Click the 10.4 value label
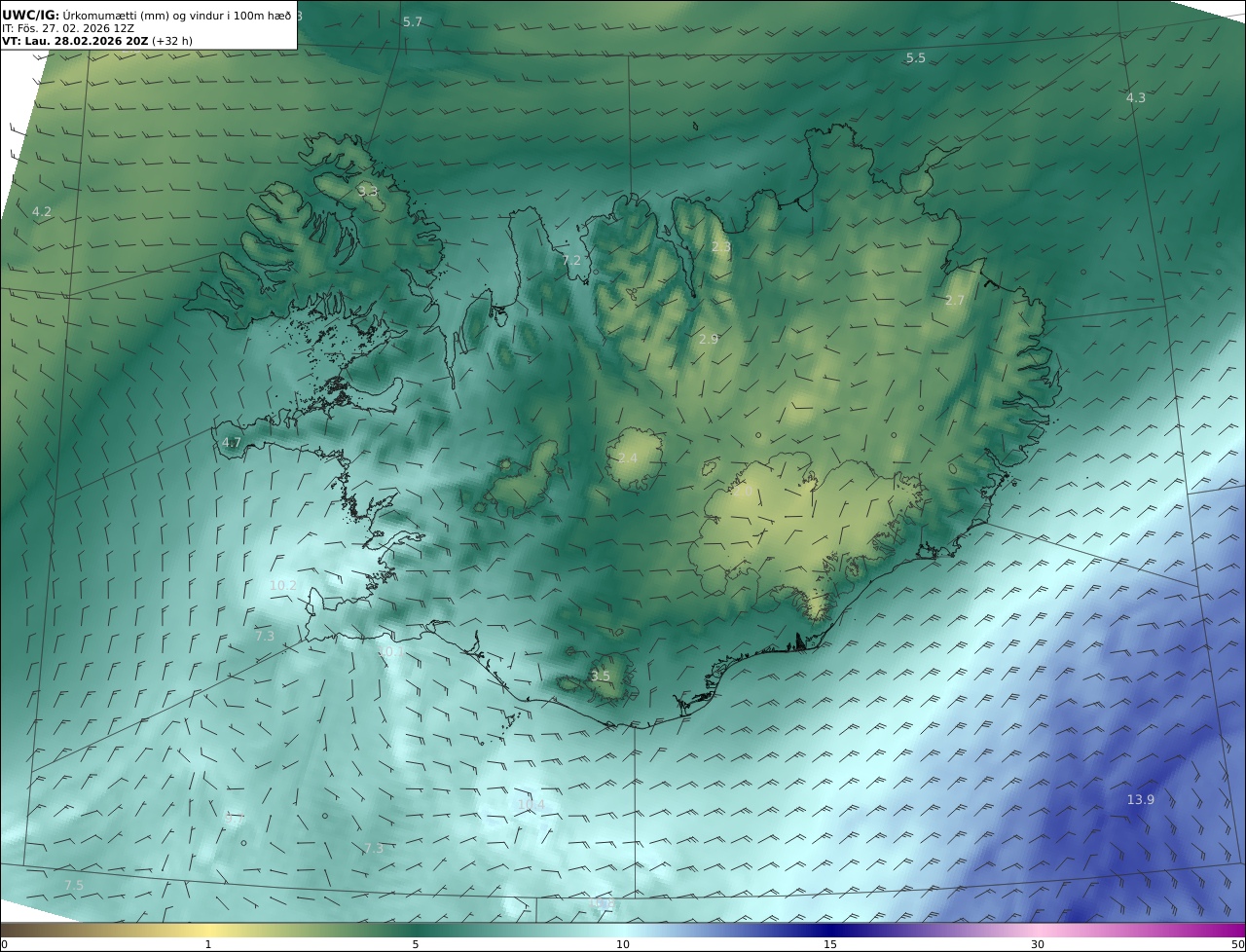Image resolution: width=1246 pixels, height=952 pixels. click(531, 804)
